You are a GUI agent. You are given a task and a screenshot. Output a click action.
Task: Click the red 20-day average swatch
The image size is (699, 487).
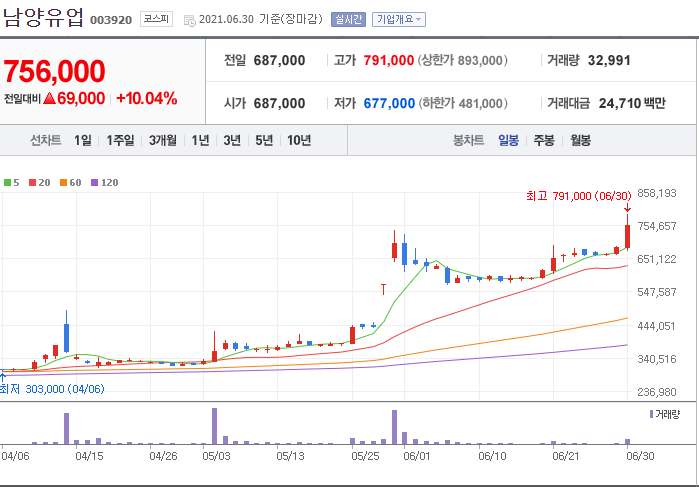pos(32,182)
